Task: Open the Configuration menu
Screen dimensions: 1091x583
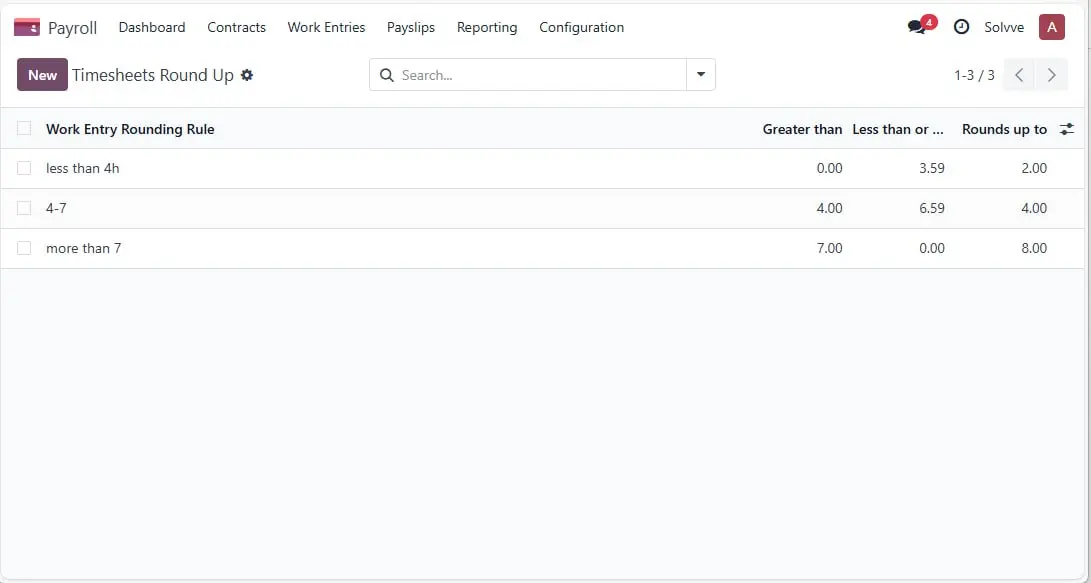Action: (x=581, y=27)
